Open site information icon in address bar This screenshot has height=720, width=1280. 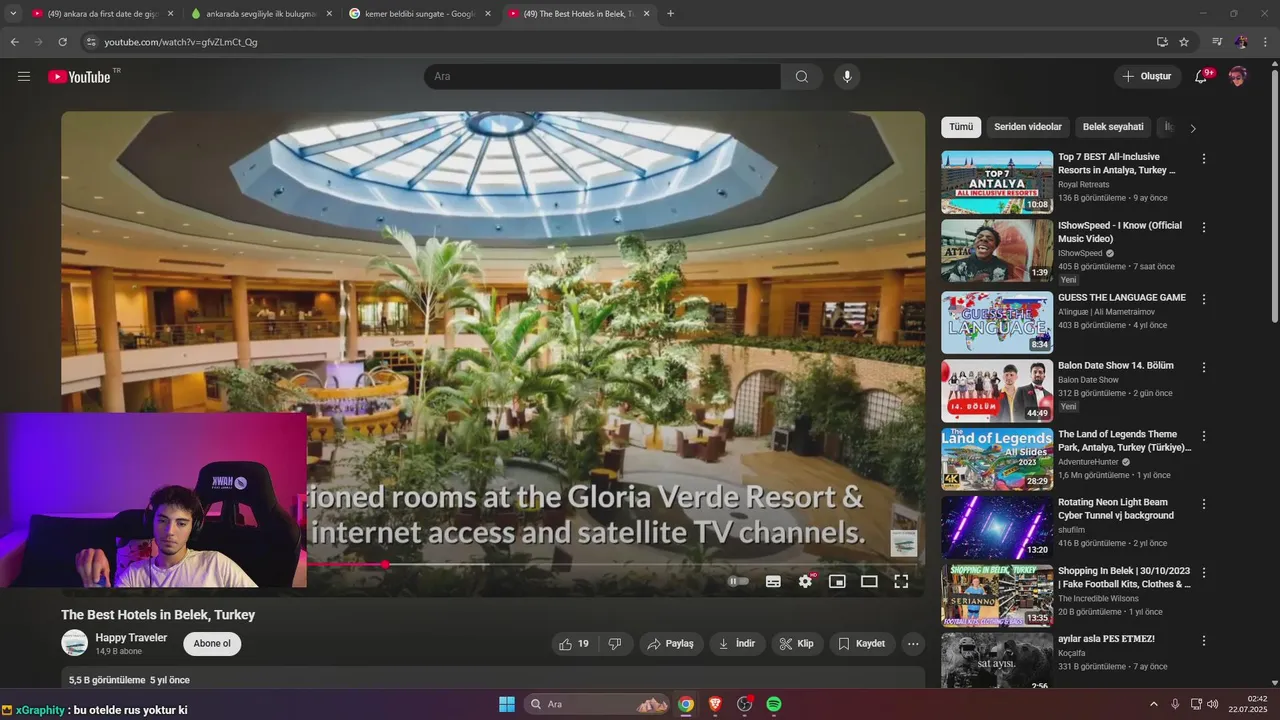[x=91, y=42]
